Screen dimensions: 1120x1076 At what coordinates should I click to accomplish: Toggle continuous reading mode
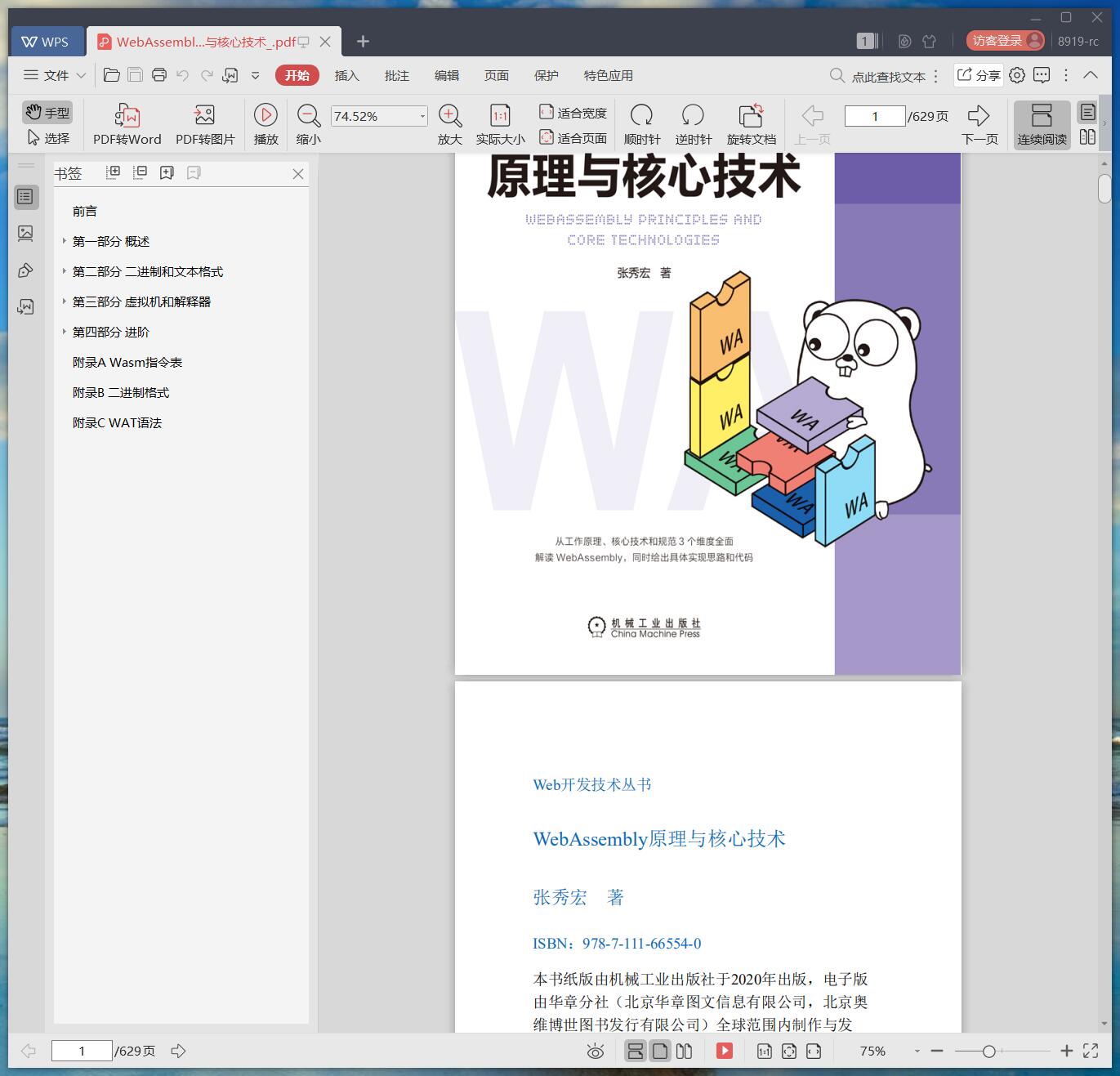coord(1042,125)
